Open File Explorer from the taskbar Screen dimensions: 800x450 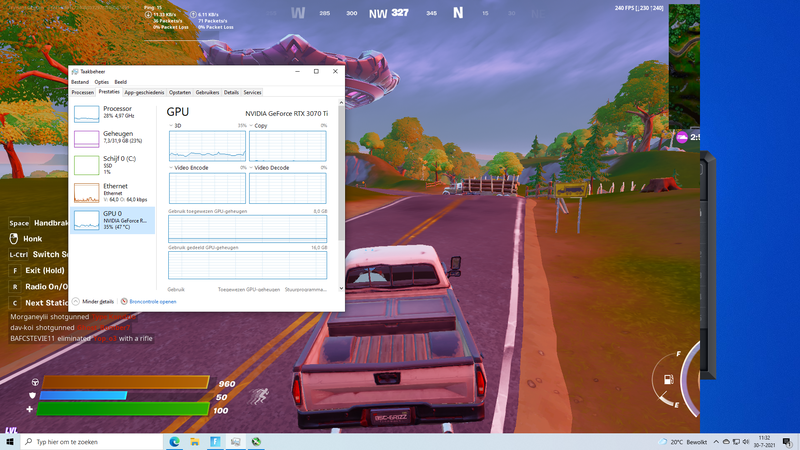tap(195, 442)
